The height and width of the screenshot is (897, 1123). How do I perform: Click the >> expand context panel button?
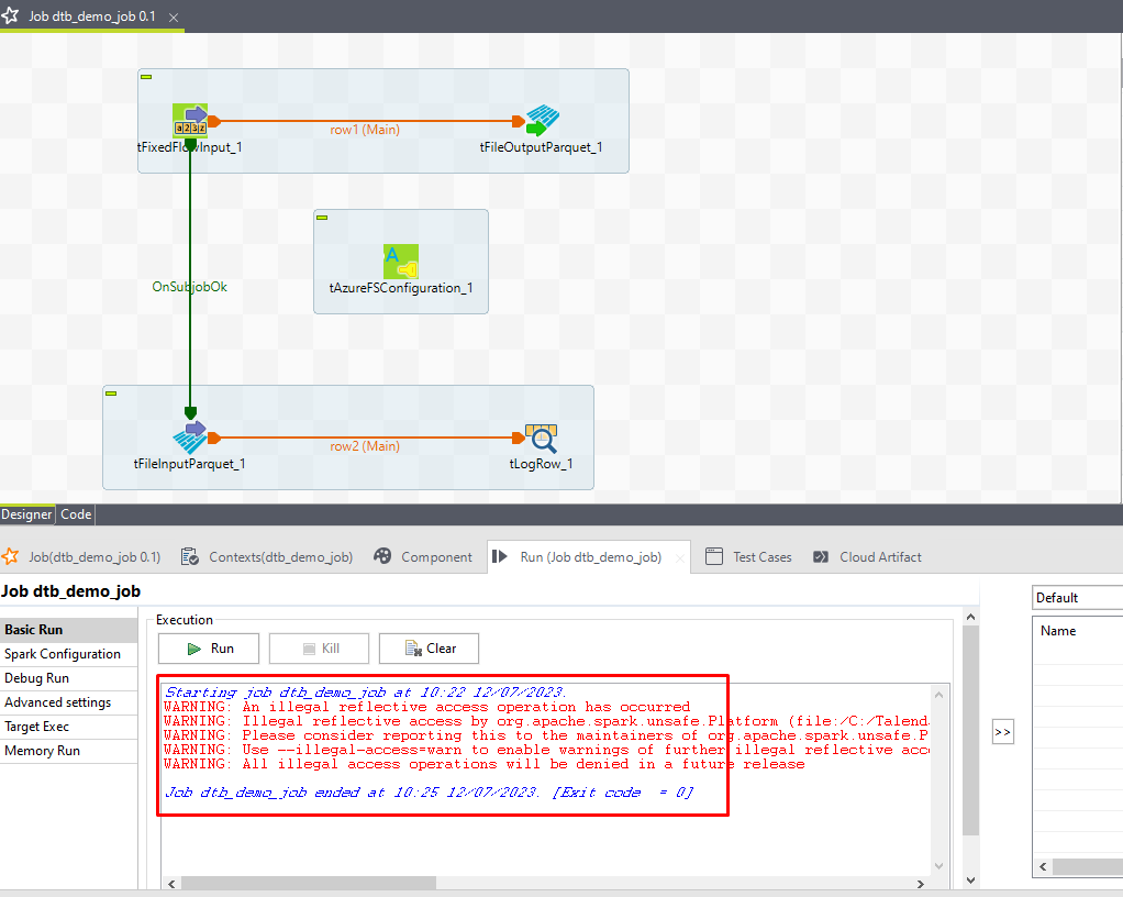1003,733
